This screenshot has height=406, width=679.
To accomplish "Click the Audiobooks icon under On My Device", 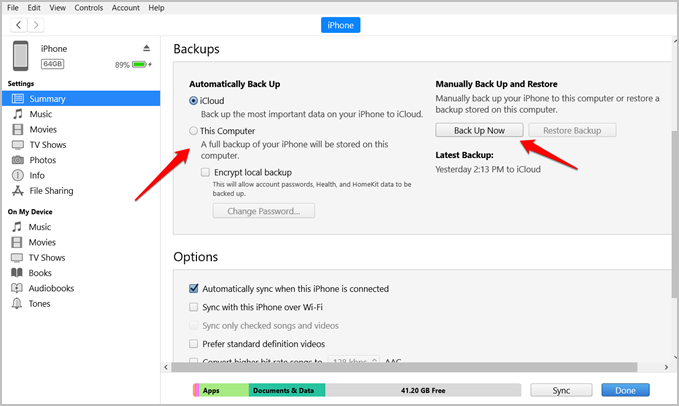I will pos(17,288).
